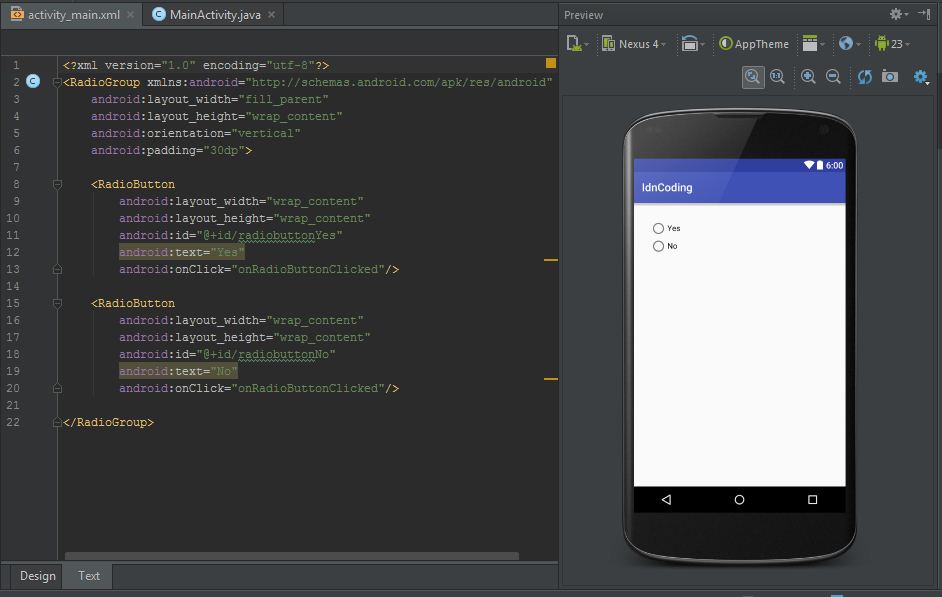This screenshot has height=597, width=942.
Task: Close the activity_main.xml tab
Action: tap(130, 14)
